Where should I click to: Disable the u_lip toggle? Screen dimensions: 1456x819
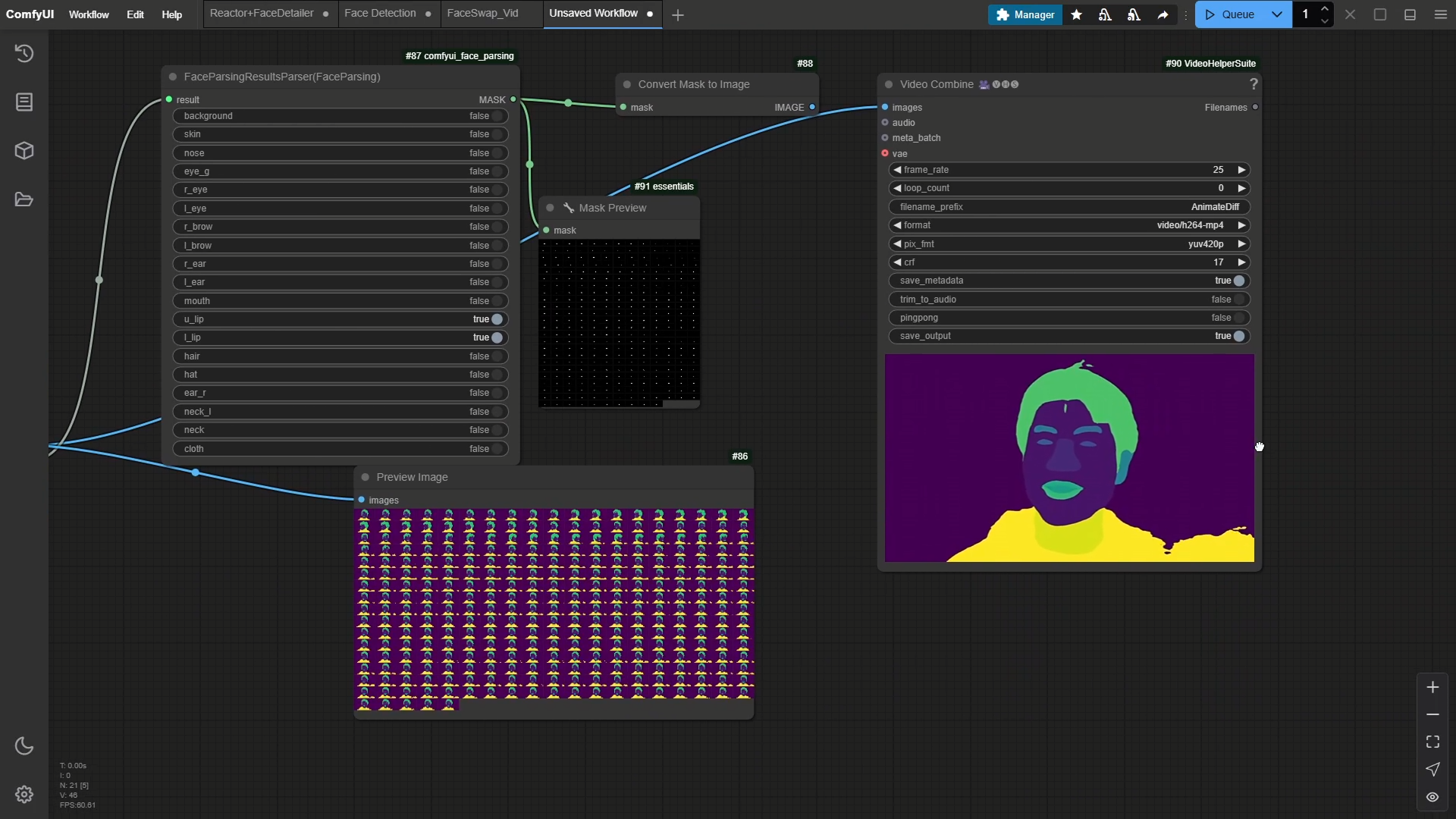[x=497, y=319]
